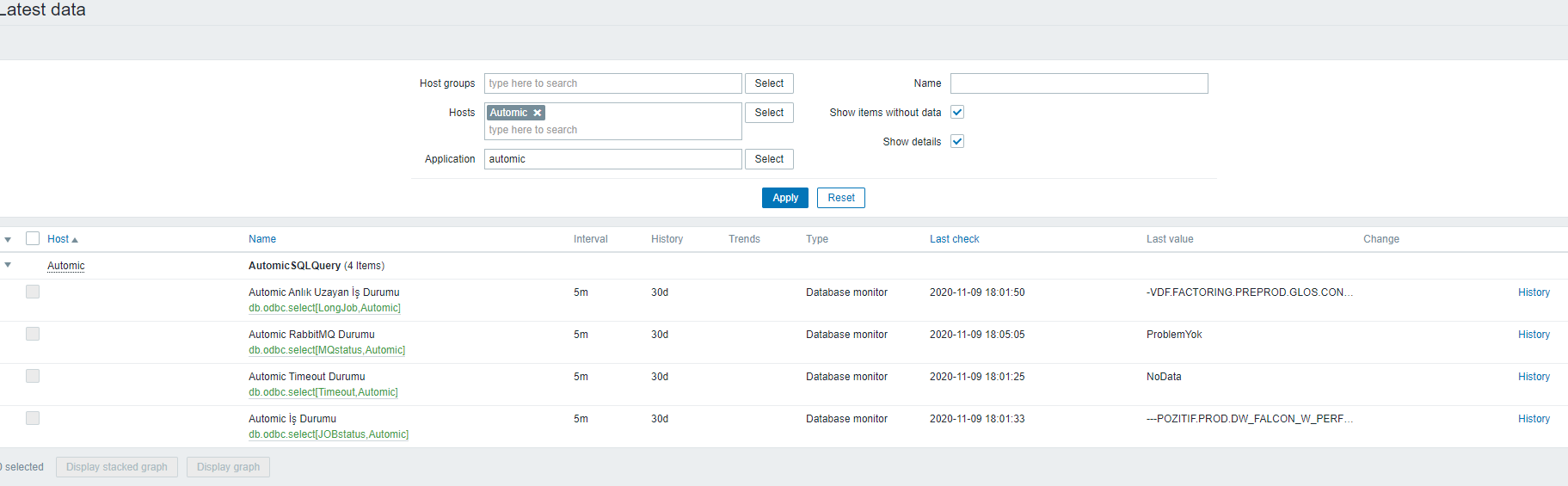1568x486 pixels.
Task: Check Automic RabbitMQ Durumu row checkbox
Action: pos(33,334)
